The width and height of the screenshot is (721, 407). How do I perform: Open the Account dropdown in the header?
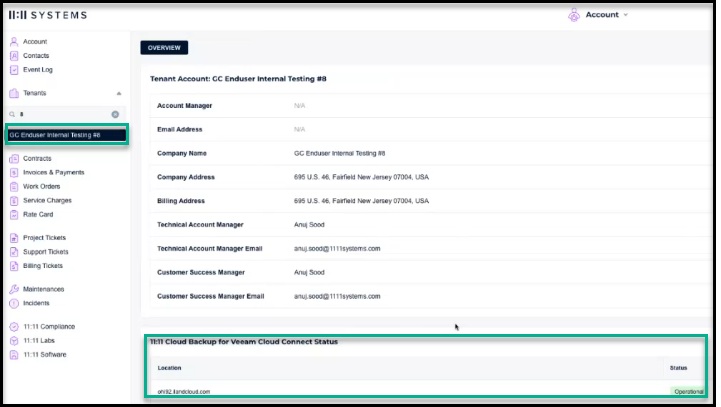pos(607,15)
